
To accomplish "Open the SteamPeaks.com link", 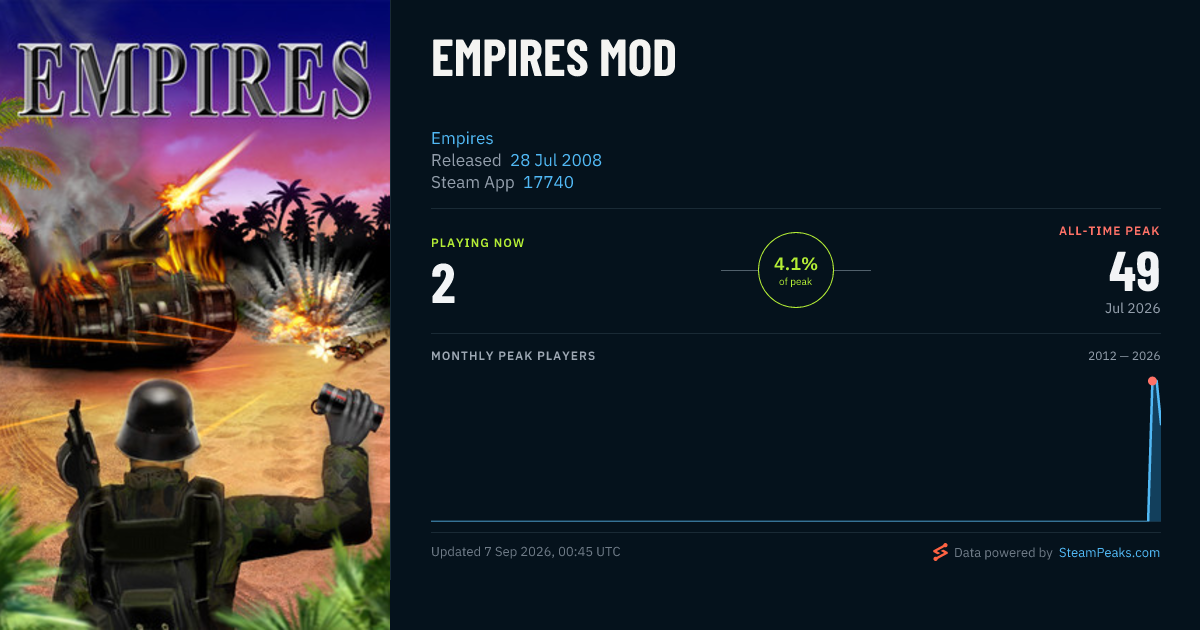I will [1109, 552].
